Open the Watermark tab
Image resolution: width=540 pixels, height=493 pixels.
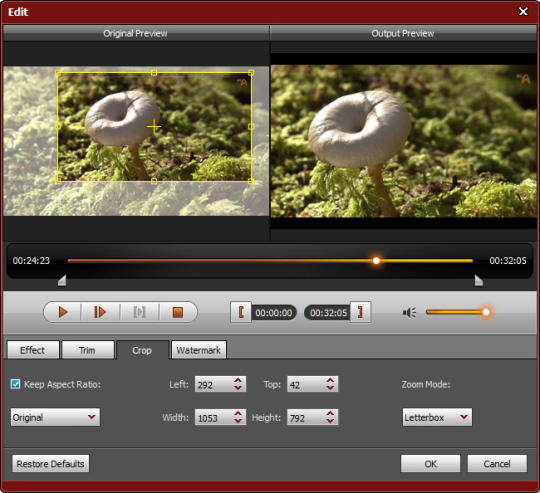pos(199,350)
